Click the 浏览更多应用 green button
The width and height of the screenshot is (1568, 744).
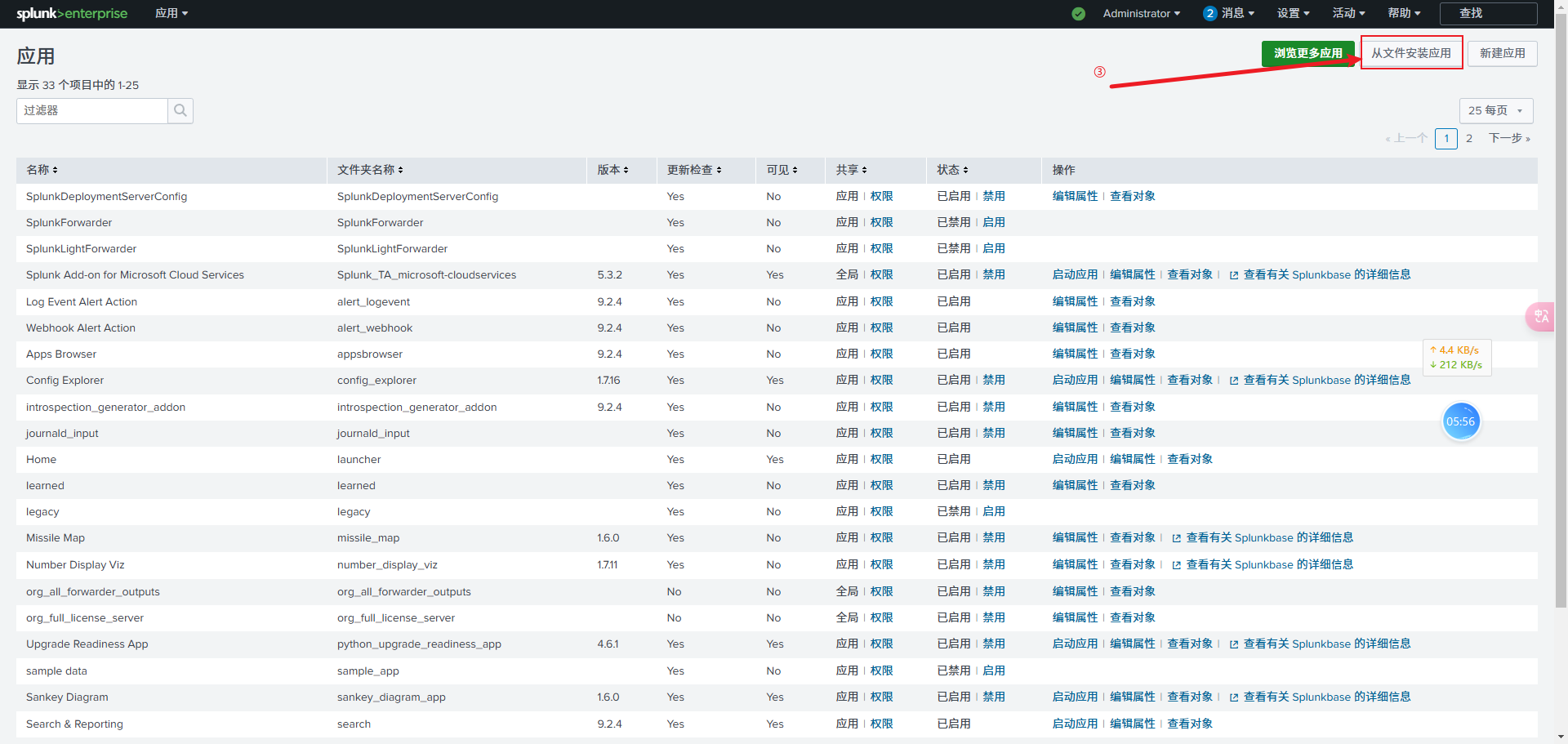[x=1307, y=54]
